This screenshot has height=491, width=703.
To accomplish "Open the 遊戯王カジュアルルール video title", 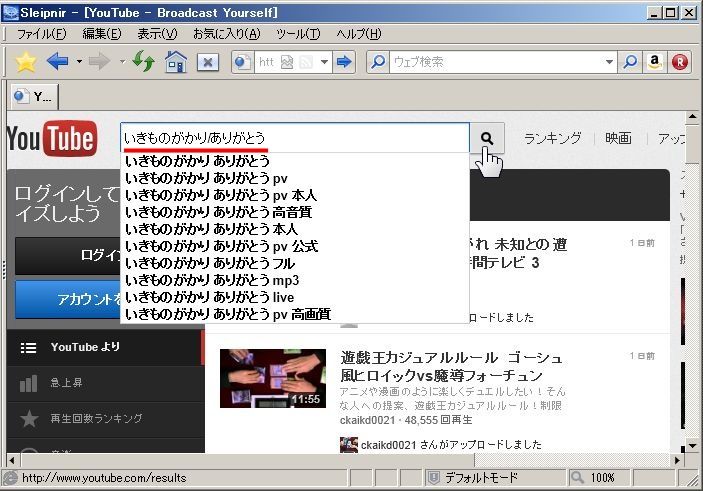I will [x=451, y=366].
